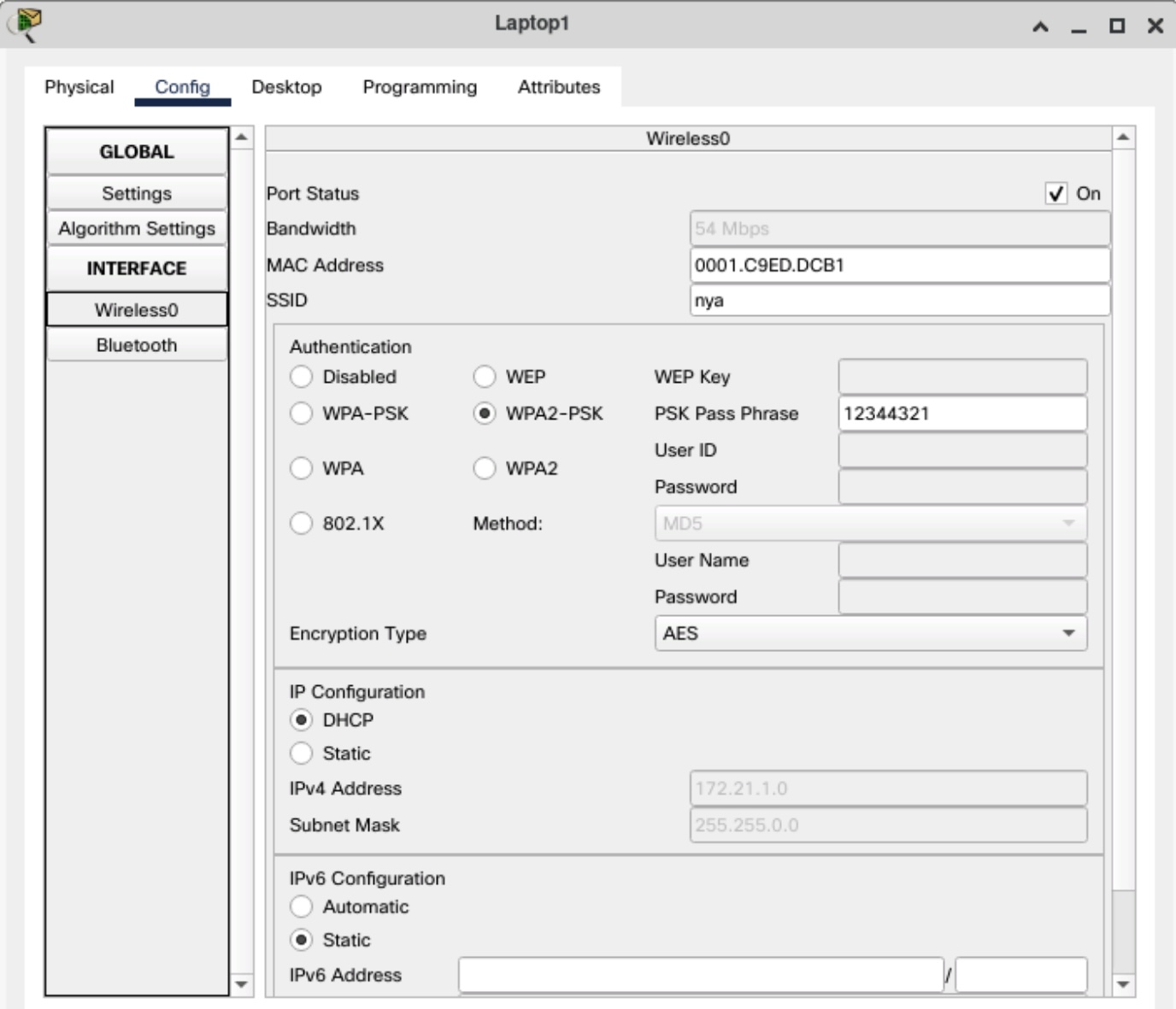Image resolution: width=1176 pixels, height=1009 pixels.
Task: Minimize the Laptop1 window
Action: click(1079, 26)
